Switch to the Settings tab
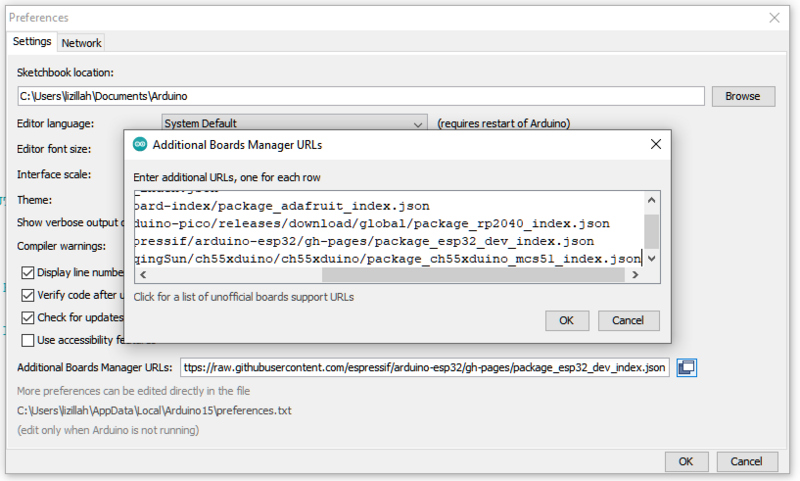This screenshot has height=481, width=800. [x=32, y=41]
